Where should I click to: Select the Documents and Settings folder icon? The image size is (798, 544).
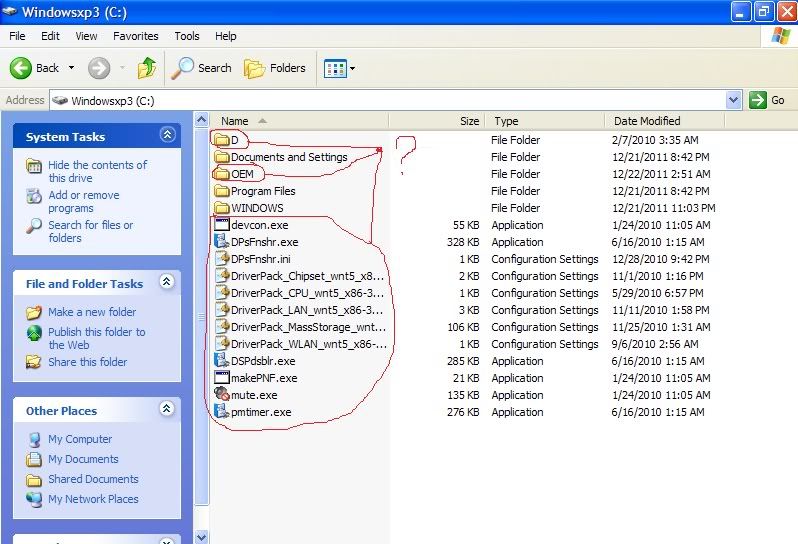pos(222,157)
